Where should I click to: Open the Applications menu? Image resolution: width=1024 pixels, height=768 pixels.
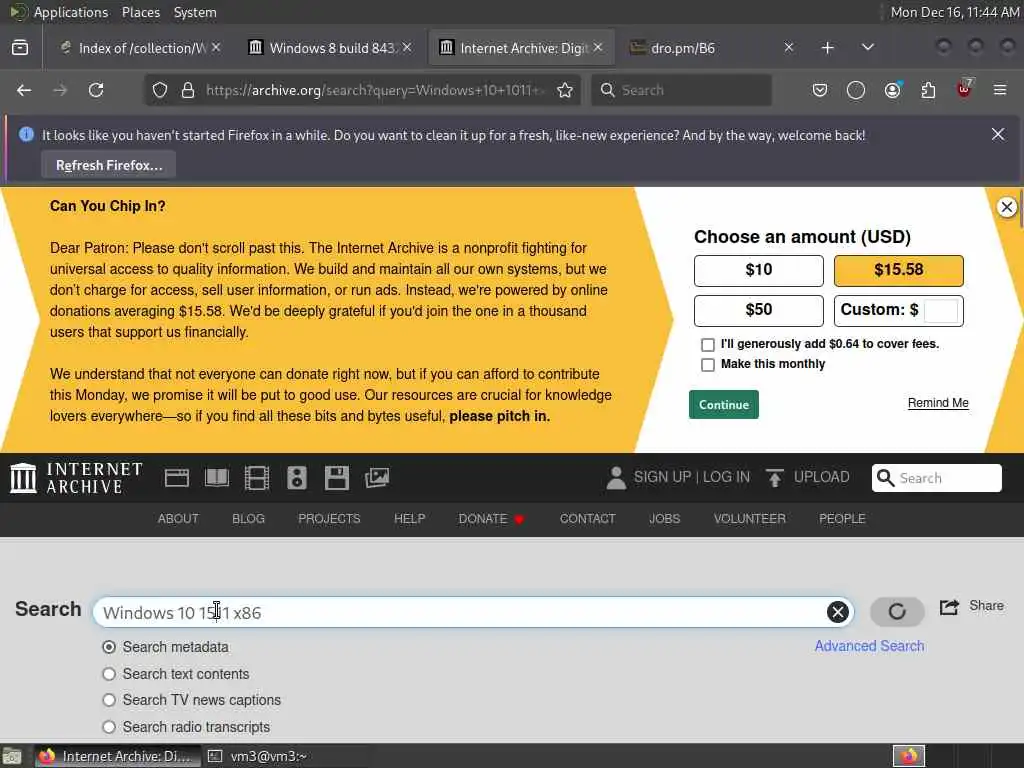[x=71, y=12]
